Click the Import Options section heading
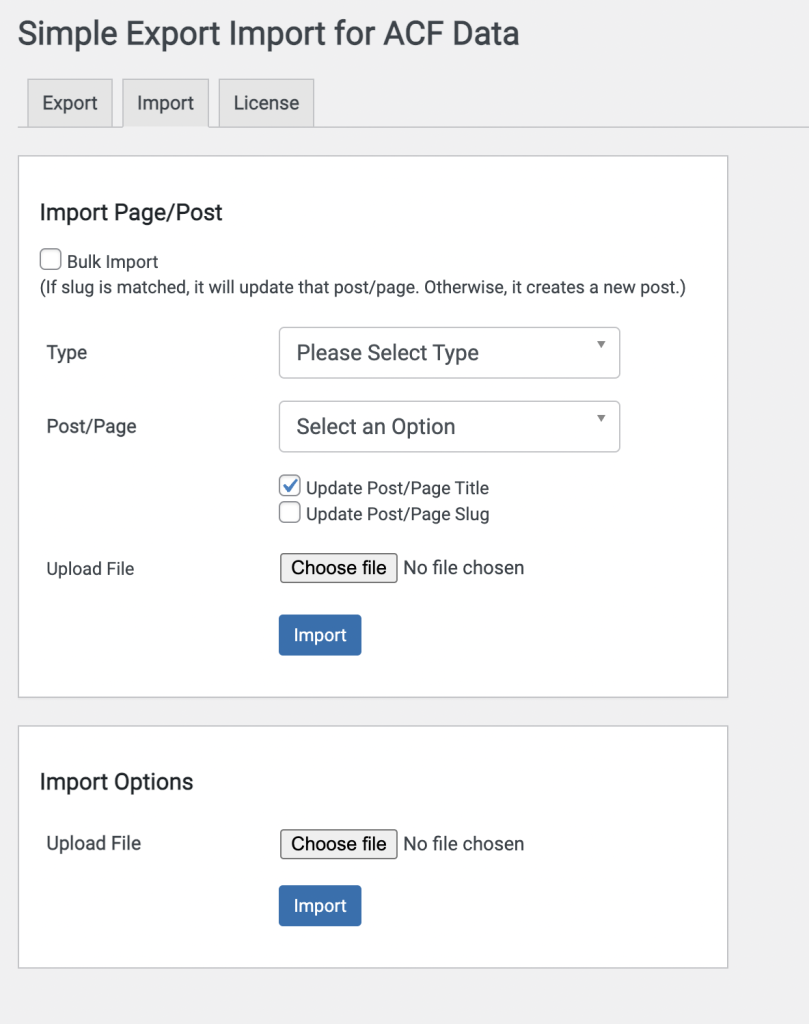This screenshot has height=1024, width=809. (115, 782)
